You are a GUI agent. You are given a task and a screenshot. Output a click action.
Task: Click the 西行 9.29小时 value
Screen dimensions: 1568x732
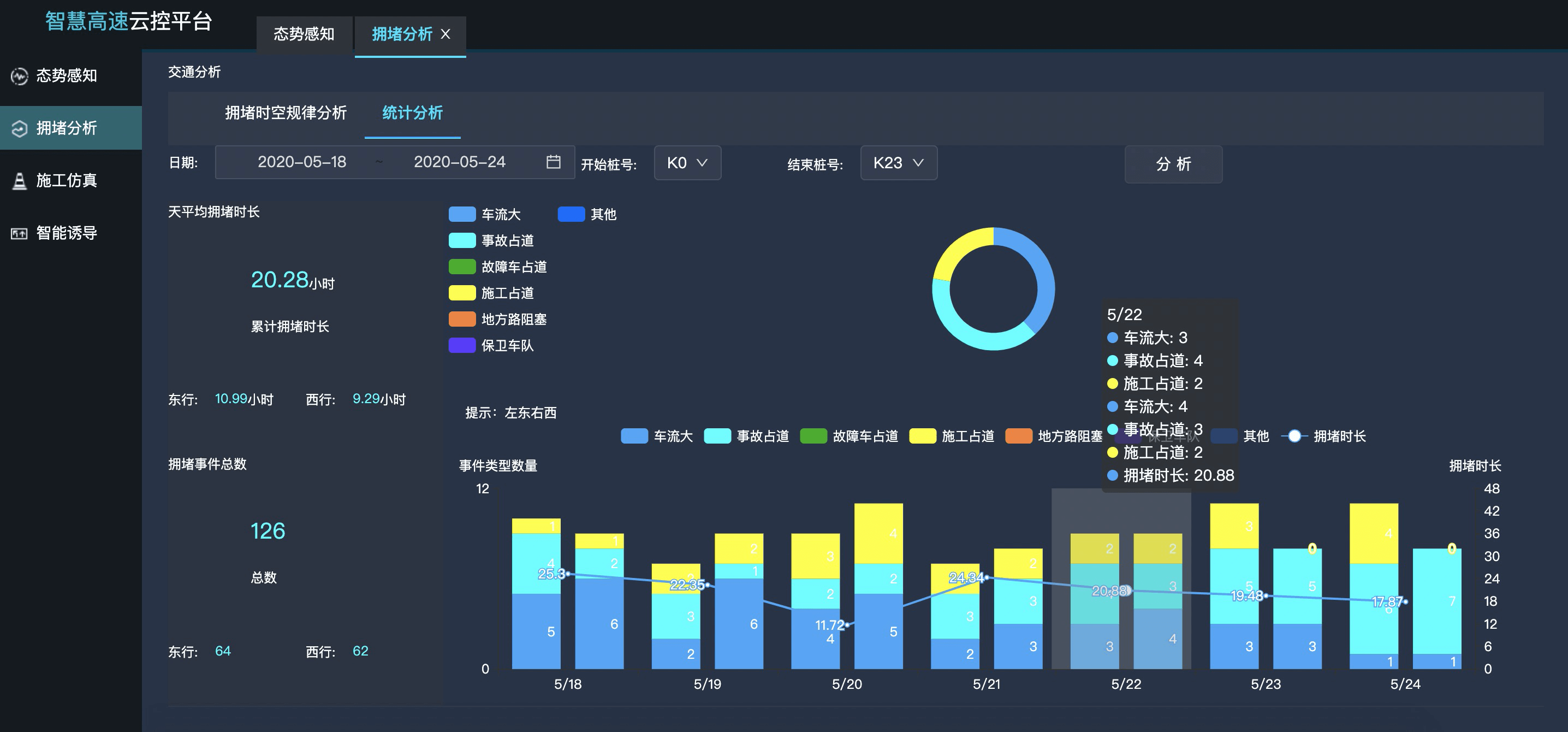(379, 399)
